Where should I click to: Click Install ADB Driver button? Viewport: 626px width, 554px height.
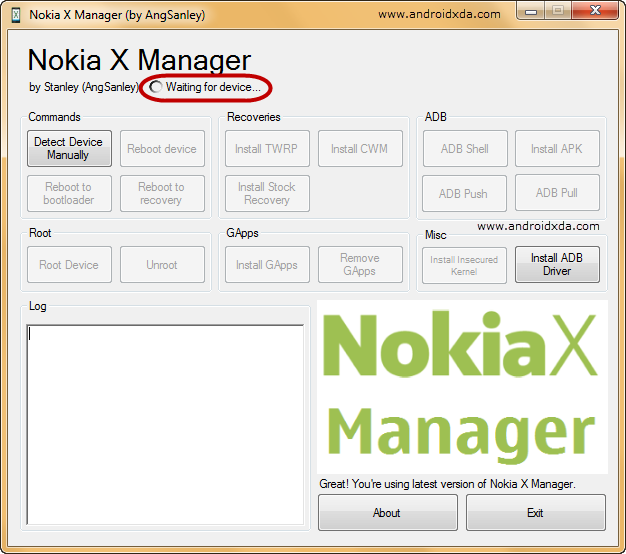click(x=557, y=265)
